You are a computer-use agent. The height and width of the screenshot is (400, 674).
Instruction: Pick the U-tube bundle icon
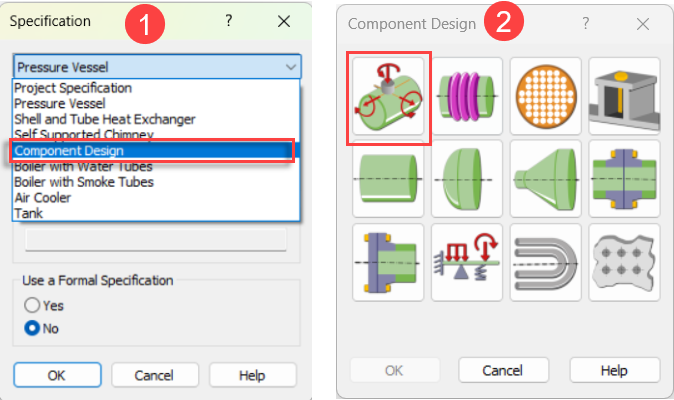[x=546, y=258]
